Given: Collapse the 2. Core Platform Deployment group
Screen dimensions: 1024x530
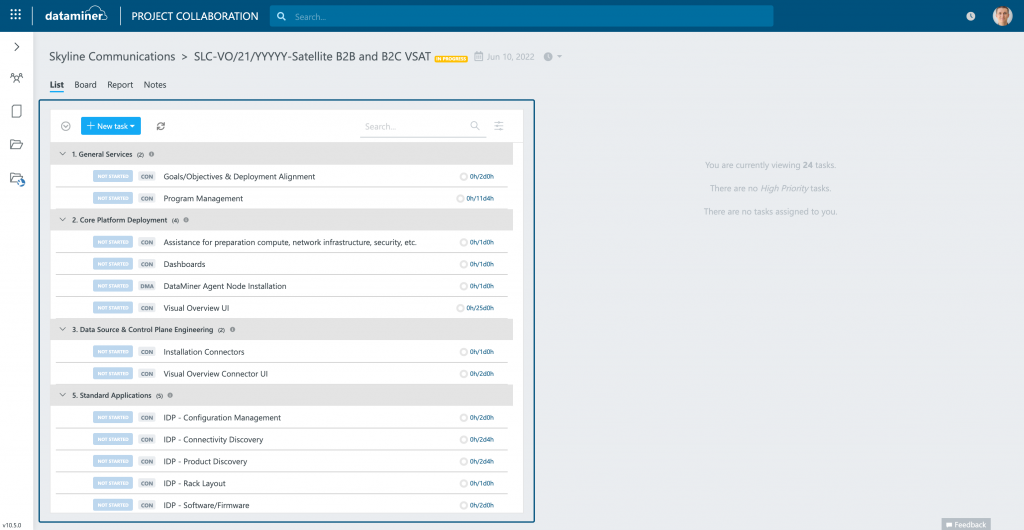Looking at the screenshot, I should coord(63,220).
